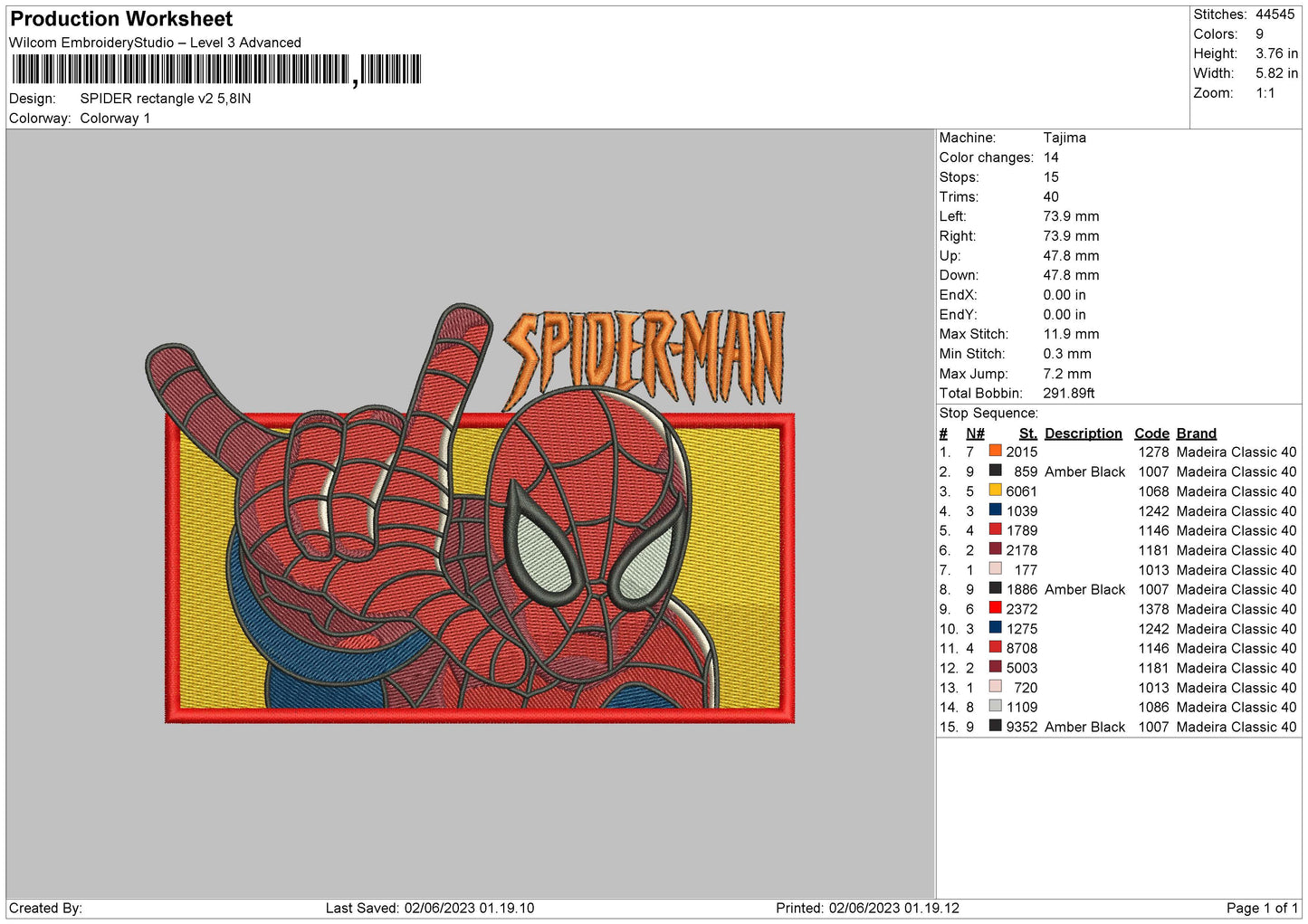Viewport: 1308px width, 924px height.
Task: Click the Description column header
Action: [x=1083, y=433]
